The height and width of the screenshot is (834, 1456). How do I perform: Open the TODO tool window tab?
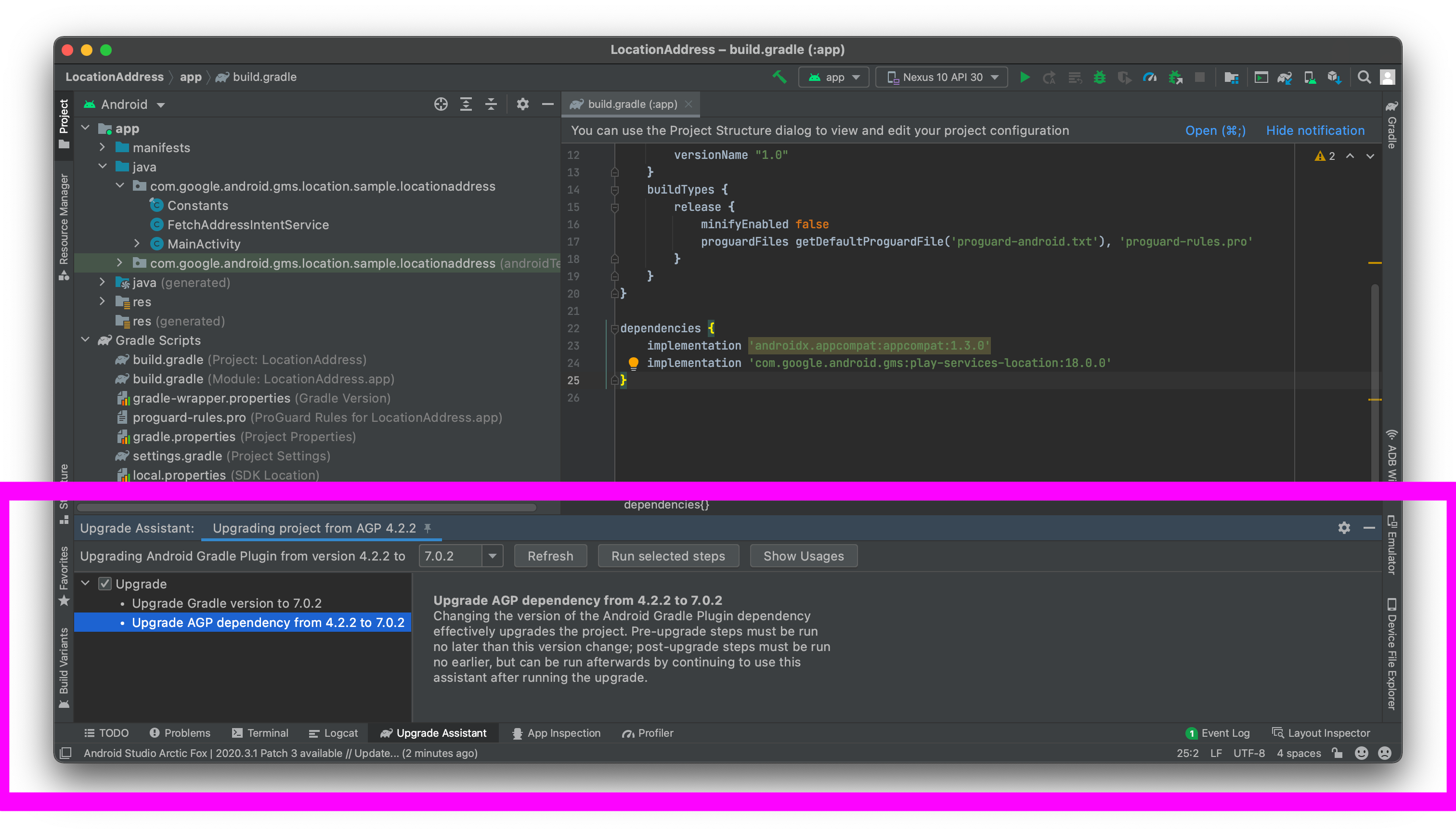tap(106, 732)
